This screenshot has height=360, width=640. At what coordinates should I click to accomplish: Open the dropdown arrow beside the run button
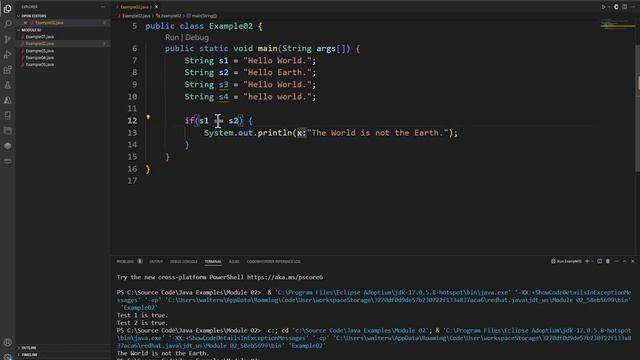click(609, 7)
